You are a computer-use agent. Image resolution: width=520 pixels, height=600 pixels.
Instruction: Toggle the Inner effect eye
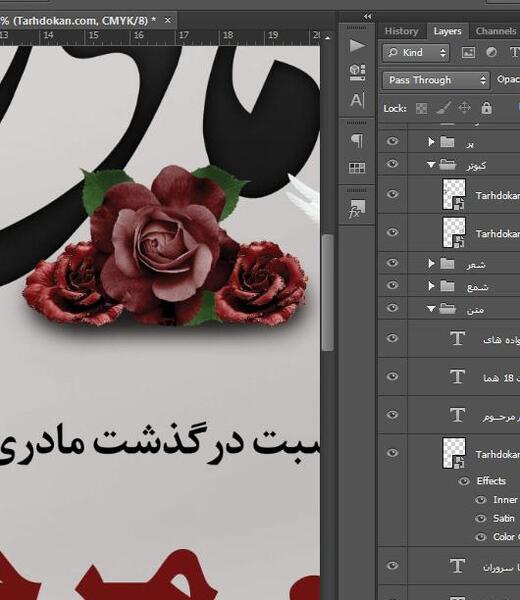pos(481,500)
